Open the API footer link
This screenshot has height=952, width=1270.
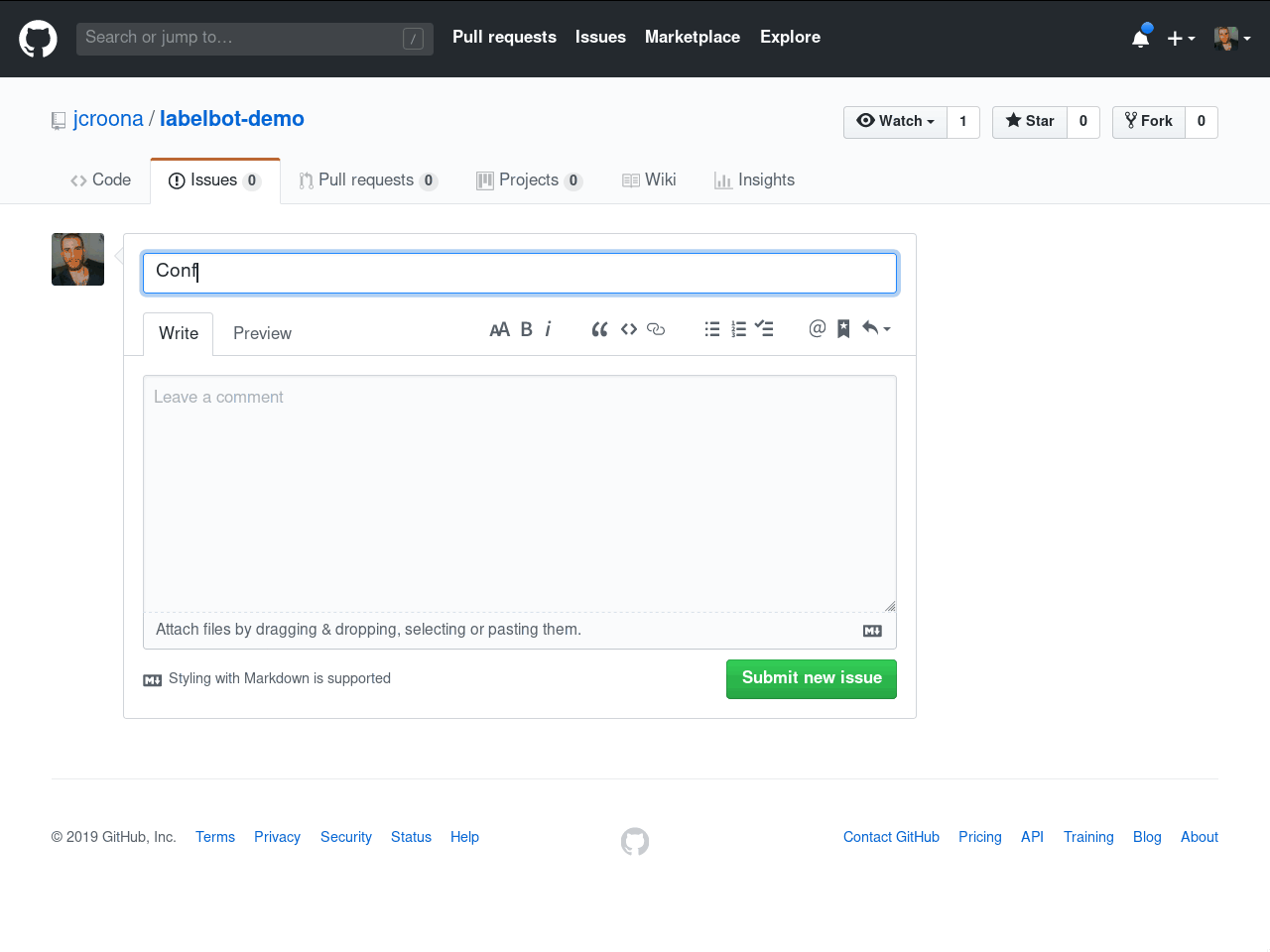click(x=1032, y=838)
